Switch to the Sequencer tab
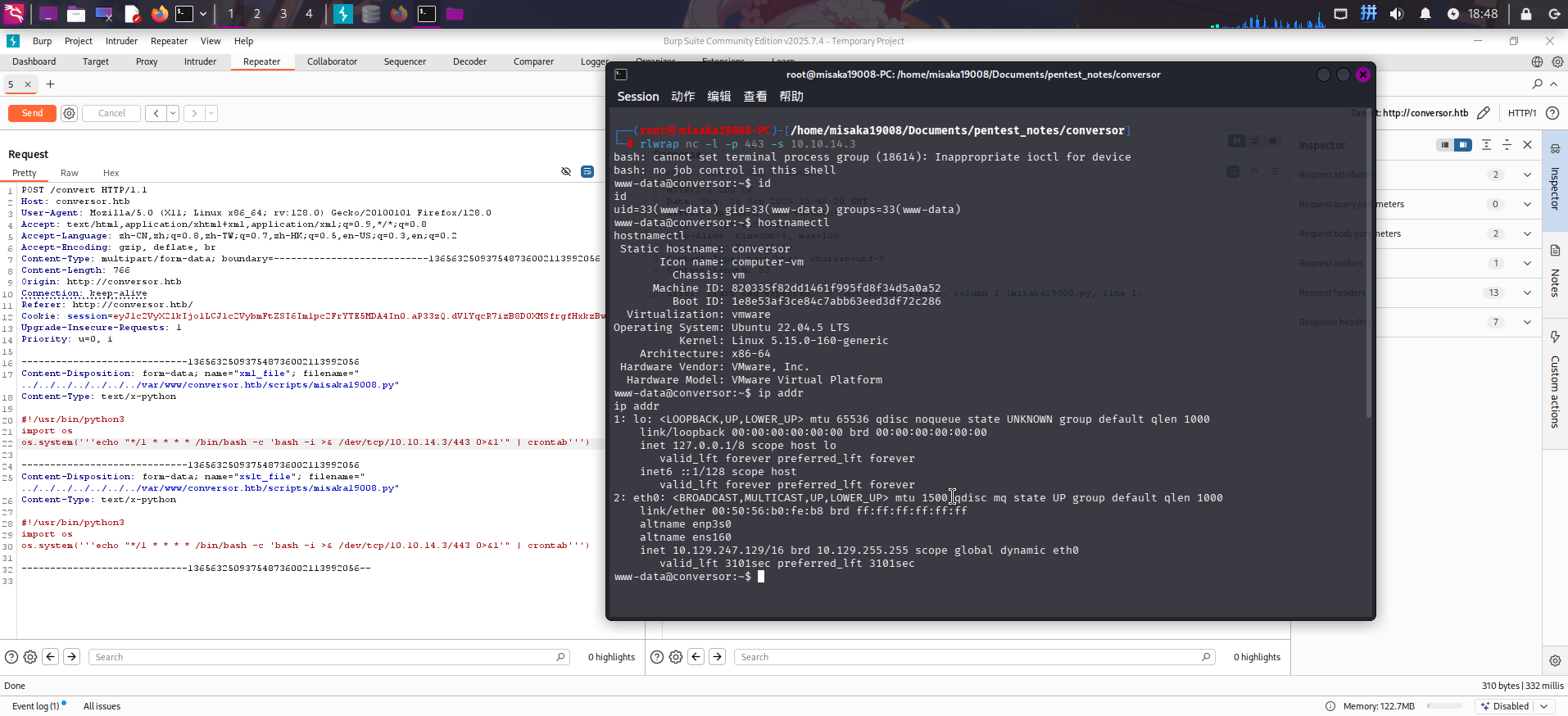The width and height of the screenshot is (1568, 716). [405, 61]
